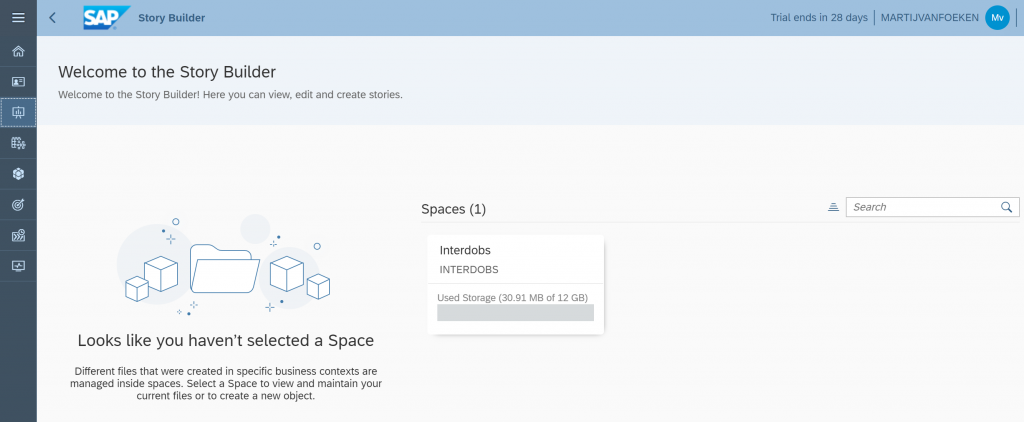The image size is (1024, 422).
Task: Click the magnifier search icon
Action: pyautogui.click(x=1006, y=207)
